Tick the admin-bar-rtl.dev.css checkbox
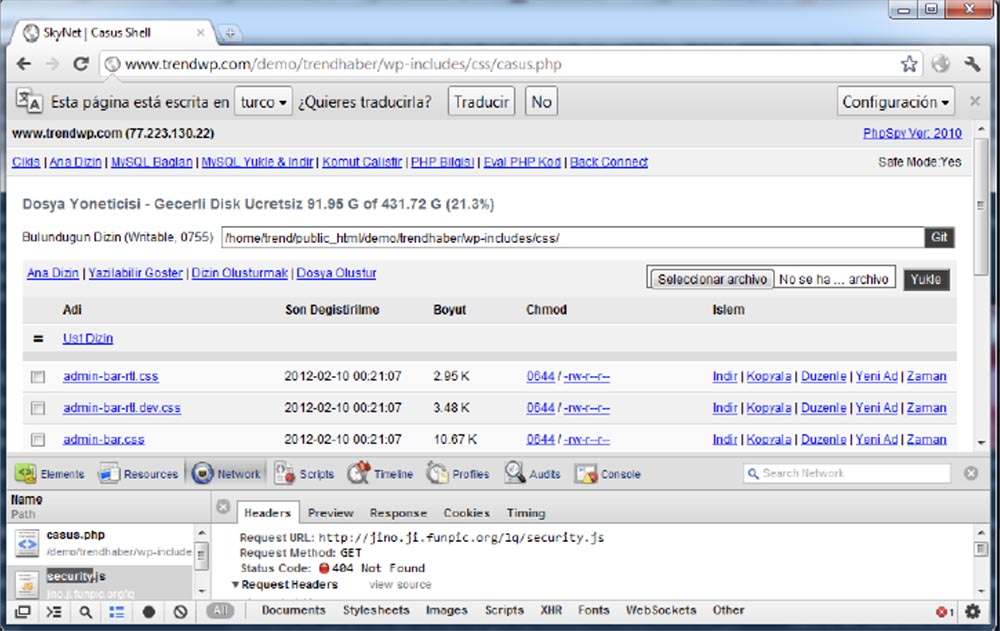The width and height of the screenshot is (1000, 631). [x=38, y=408]
